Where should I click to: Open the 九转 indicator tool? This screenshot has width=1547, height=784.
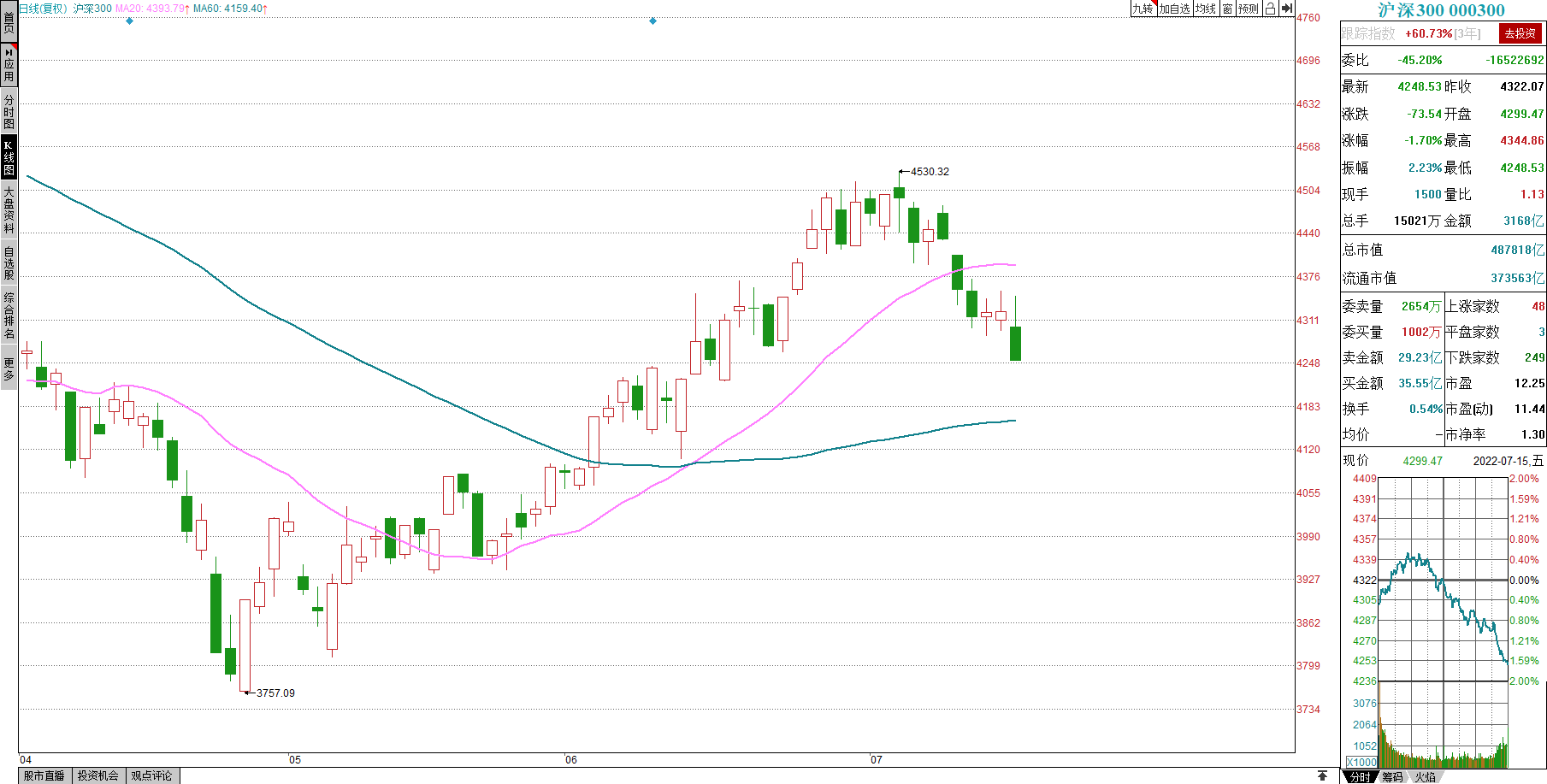click(1143, 9)
